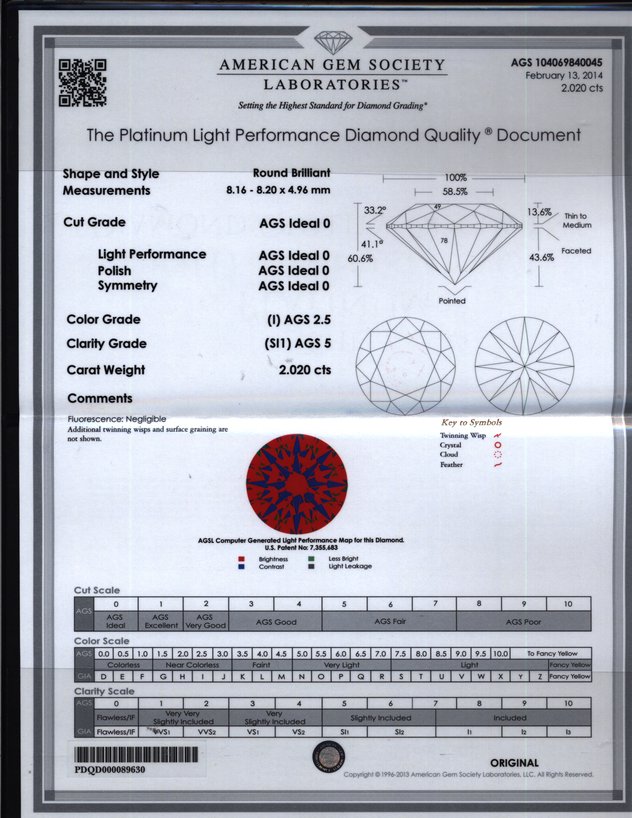The width and height of the screenshot is (632, 818).
Task: Click the American Gem Society Laboratories heading
Action: pos(333,74)
